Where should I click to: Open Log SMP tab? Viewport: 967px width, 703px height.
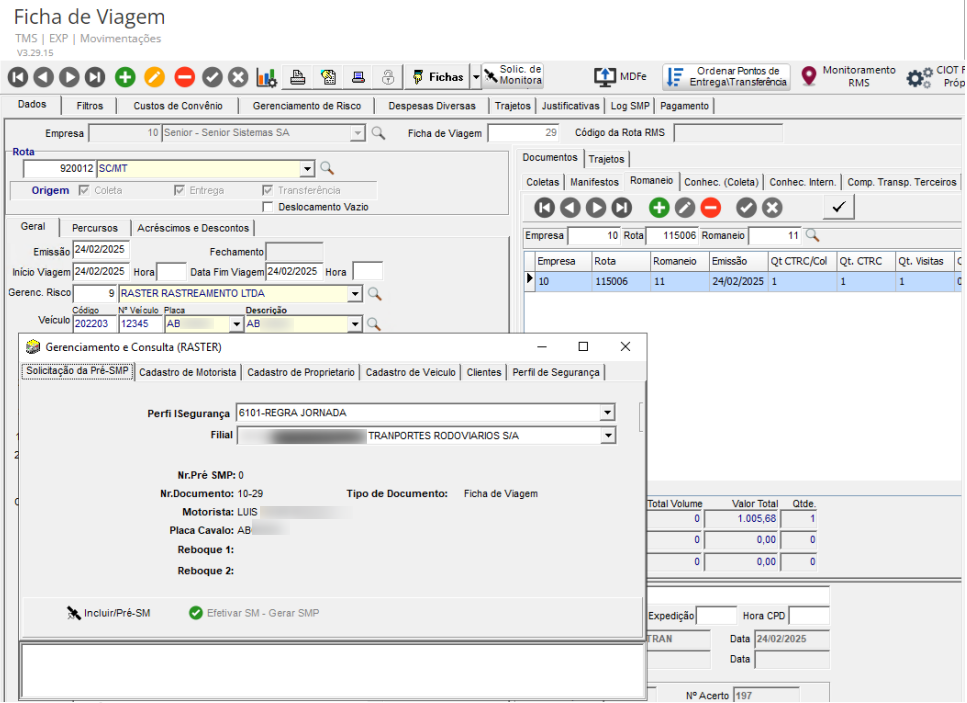(630, 106)
